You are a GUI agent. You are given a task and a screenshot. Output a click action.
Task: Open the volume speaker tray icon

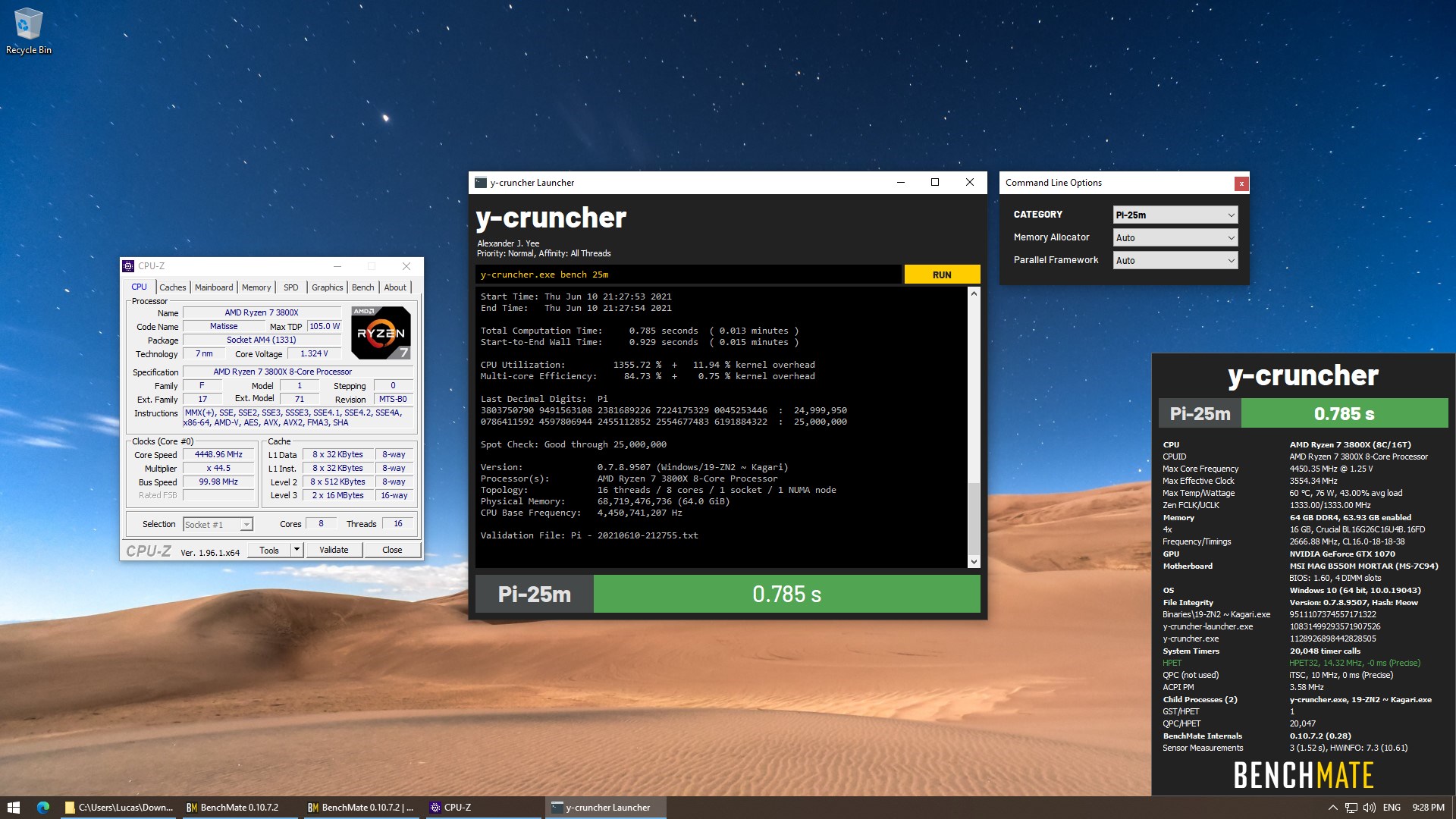(1369, 808)
